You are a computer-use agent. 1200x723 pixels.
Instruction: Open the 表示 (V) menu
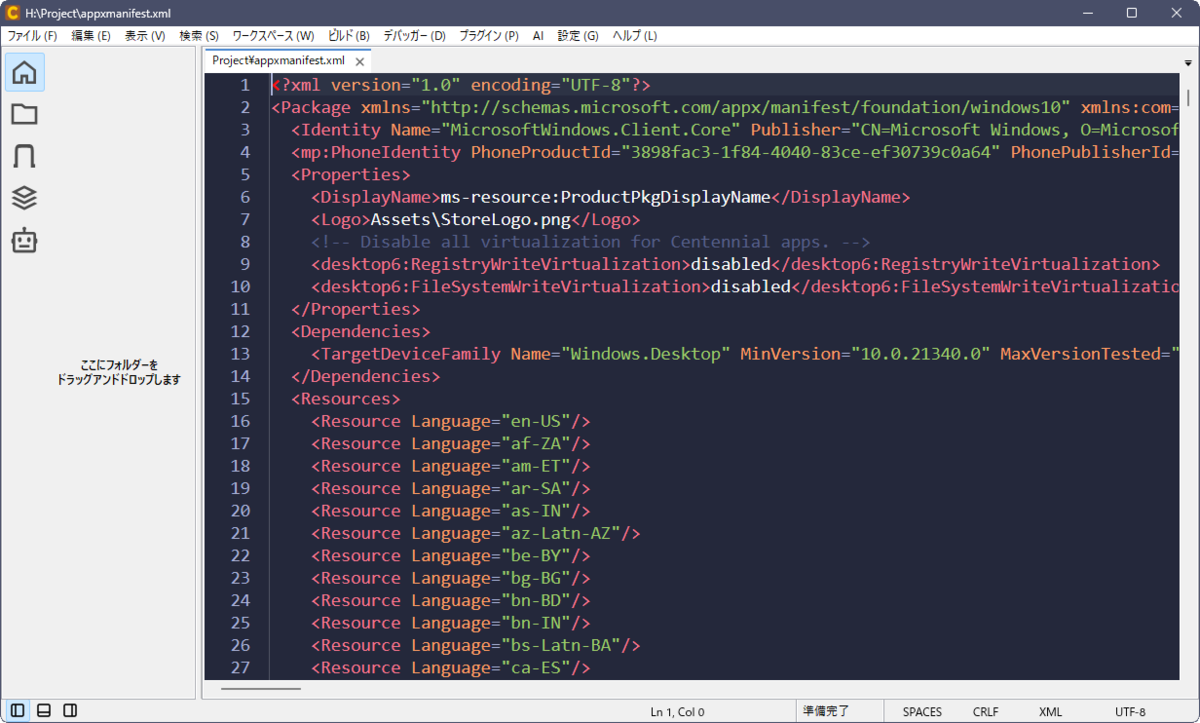tap(145, 35)
